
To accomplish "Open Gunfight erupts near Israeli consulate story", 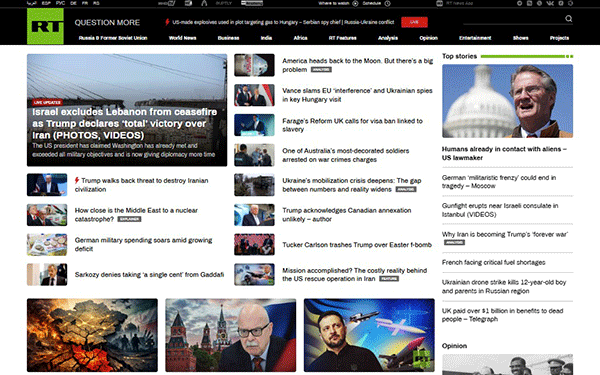I will pos(500,210).
